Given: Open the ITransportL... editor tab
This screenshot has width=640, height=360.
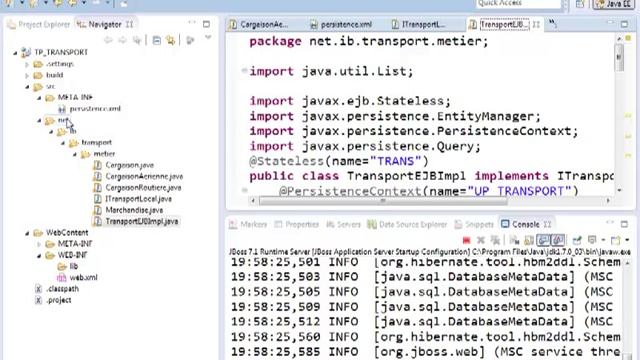Looking at the screenshot, I should pos(418,24).
